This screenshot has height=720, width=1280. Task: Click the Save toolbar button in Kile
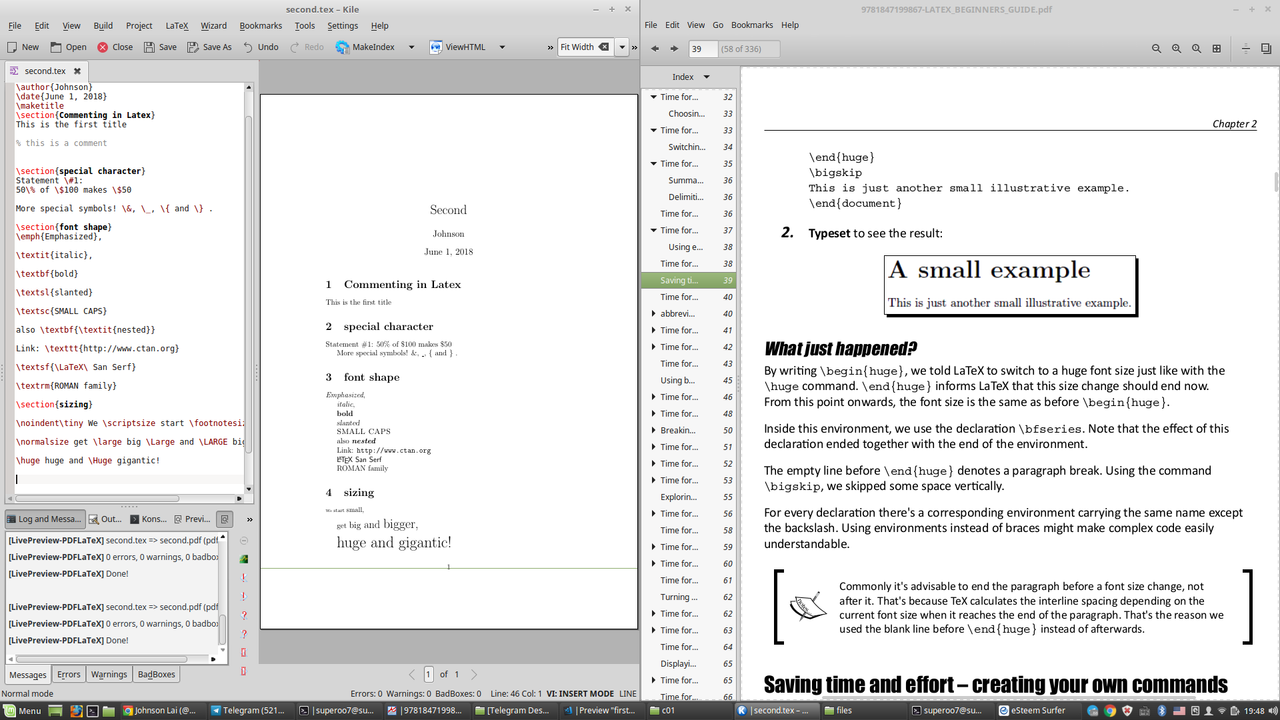coord(160,47)
